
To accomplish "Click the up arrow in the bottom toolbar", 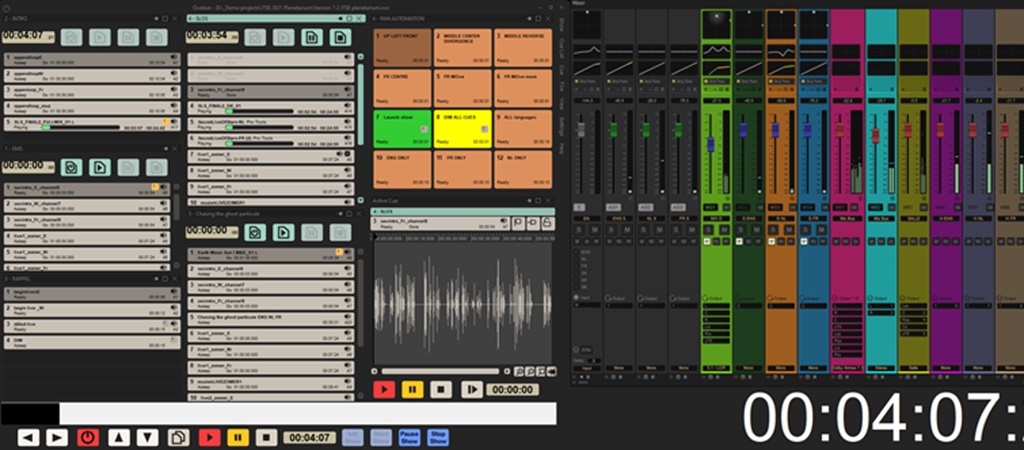I will click(x=118, y=437).
